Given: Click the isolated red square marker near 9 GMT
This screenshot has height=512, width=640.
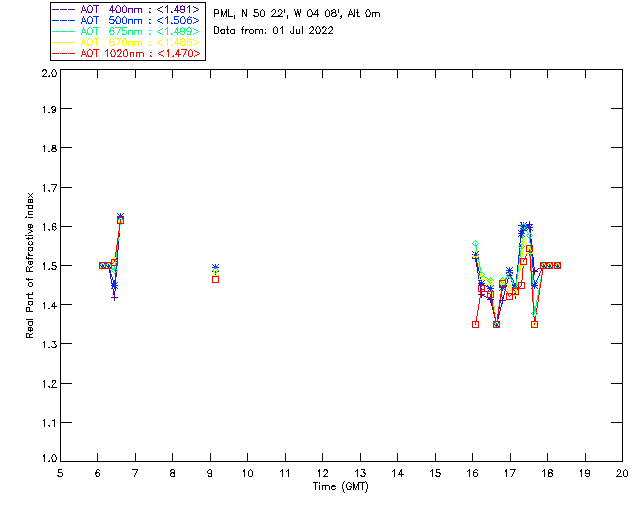Looking at the screenshot, I should [215, 279].
